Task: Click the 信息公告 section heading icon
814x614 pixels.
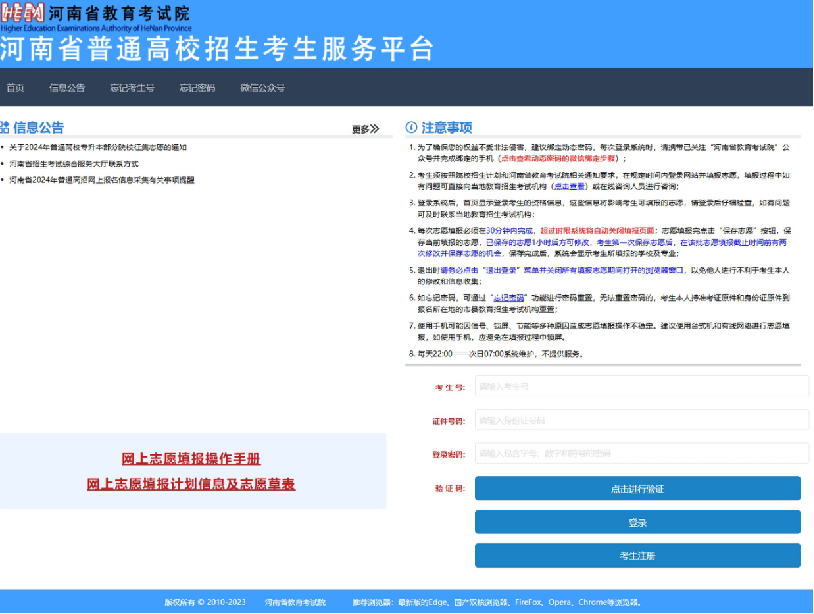Action: [x=5, y=127]
